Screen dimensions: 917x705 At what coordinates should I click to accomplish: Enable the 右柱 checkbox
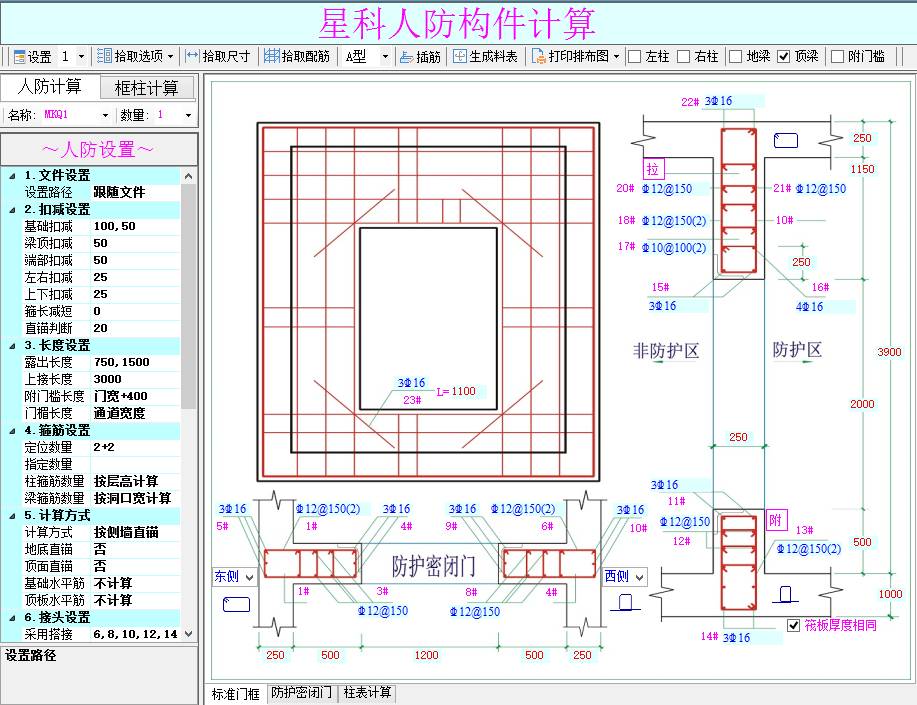point(684,57)
